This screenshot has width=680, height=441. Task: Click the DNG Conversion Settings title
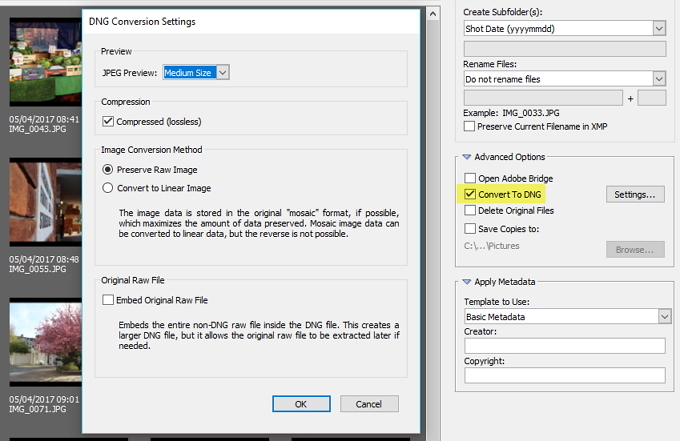click(x=142, y=22)
